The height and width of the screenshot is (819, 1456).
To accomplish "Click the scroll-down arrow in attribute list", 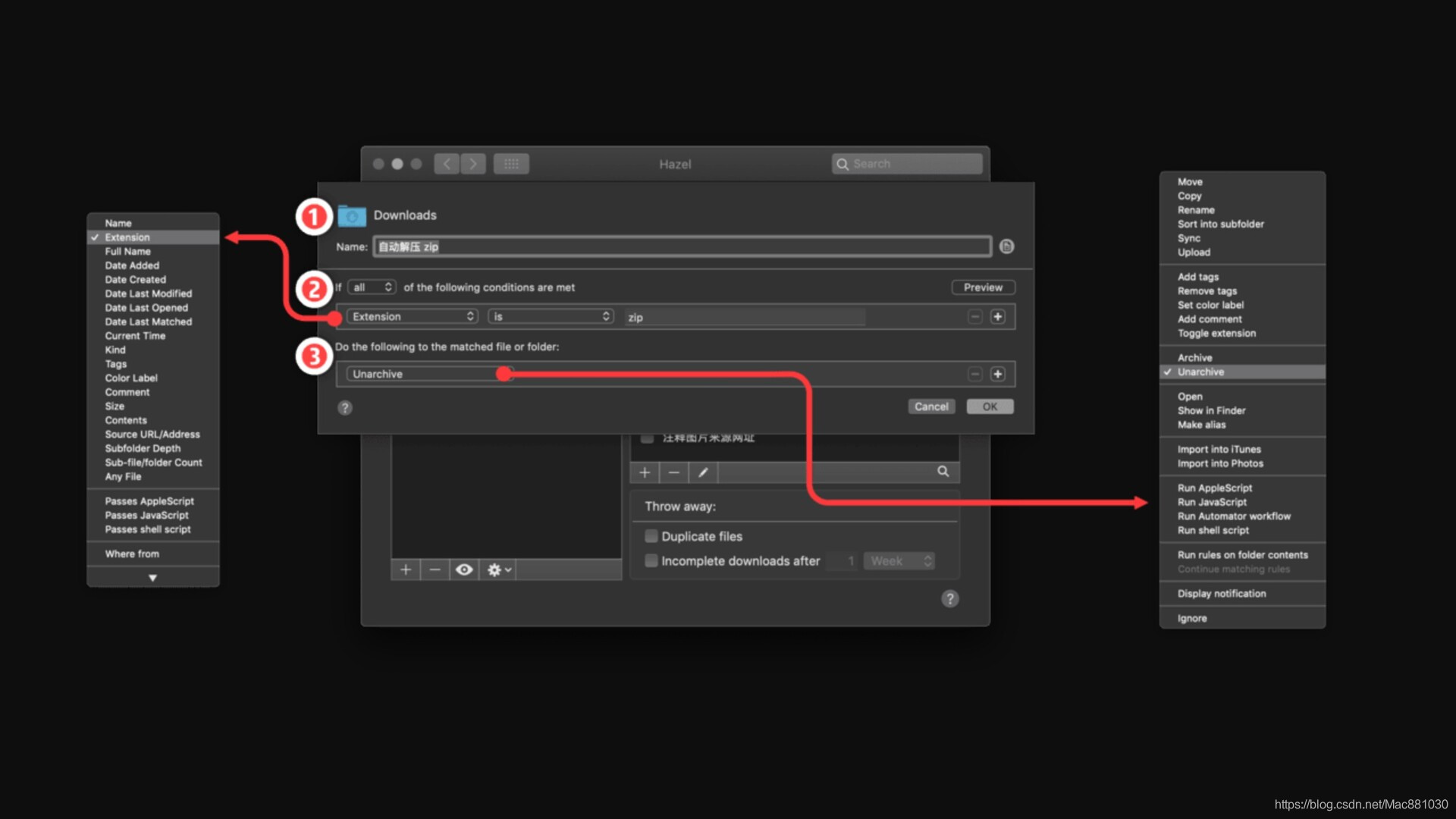I will point(152,578).
